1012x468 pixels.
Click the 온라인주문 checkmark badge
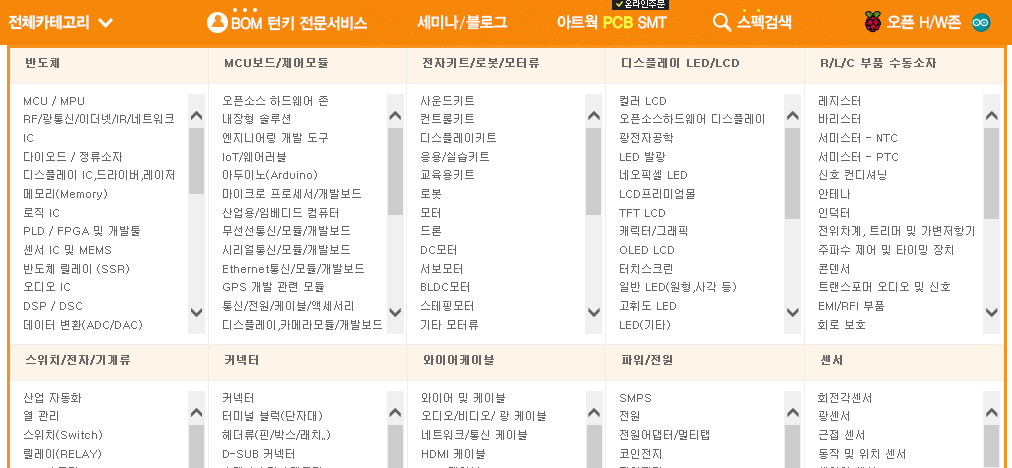click(x=640, y=4)
